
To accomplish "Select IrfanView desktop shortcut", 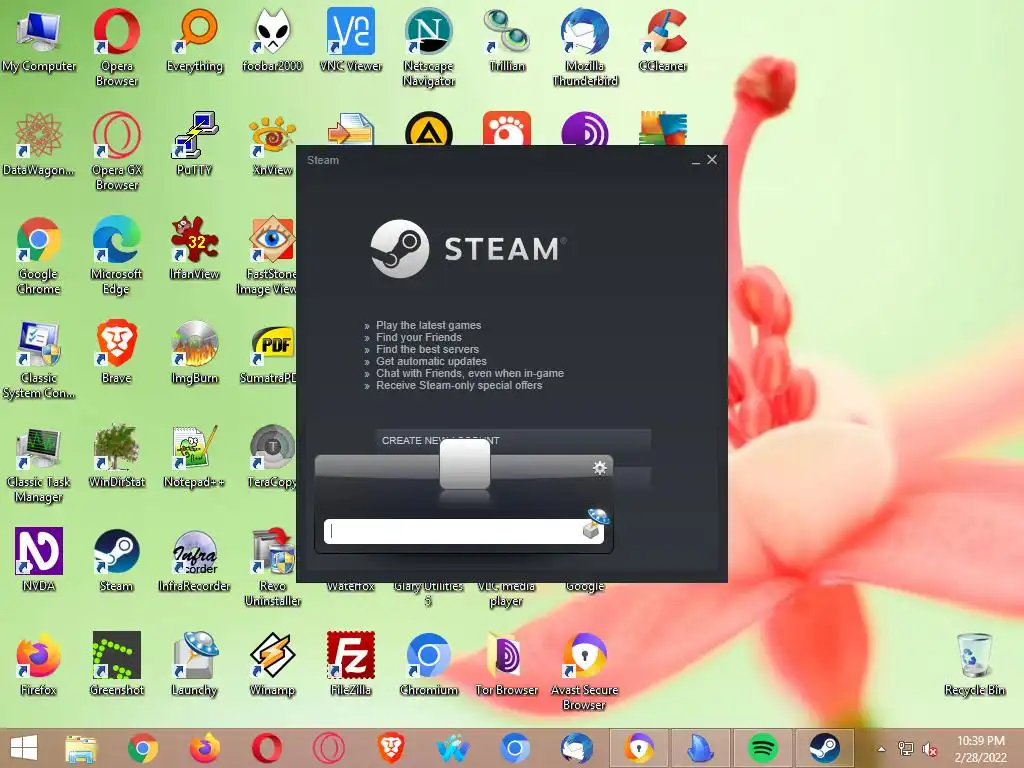I will pyautogui.click(x=195, y=248).
